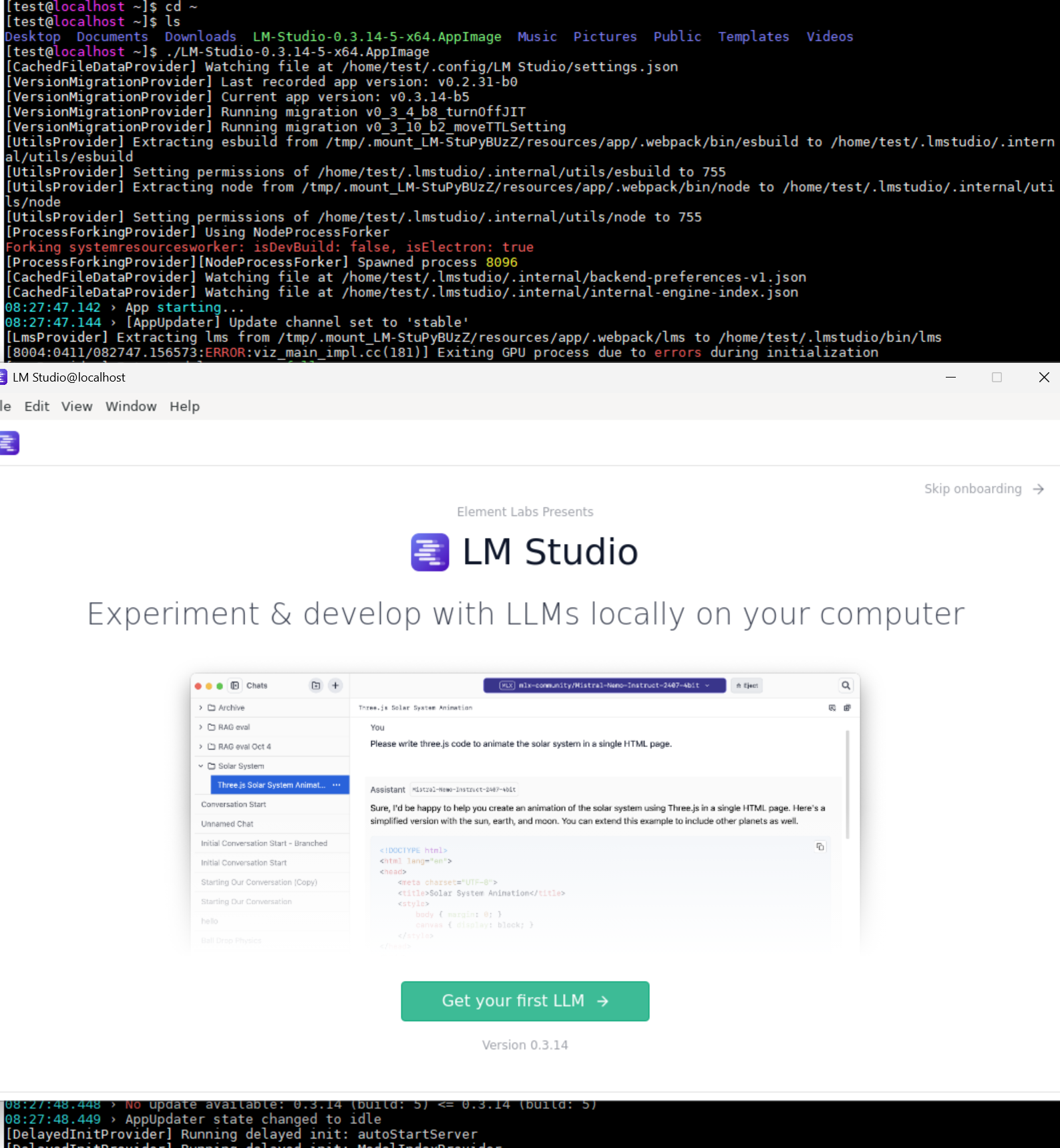Click 'Public' in the terminal ls output
Screen dimensions: 1060x1148
tap(677, 37)
